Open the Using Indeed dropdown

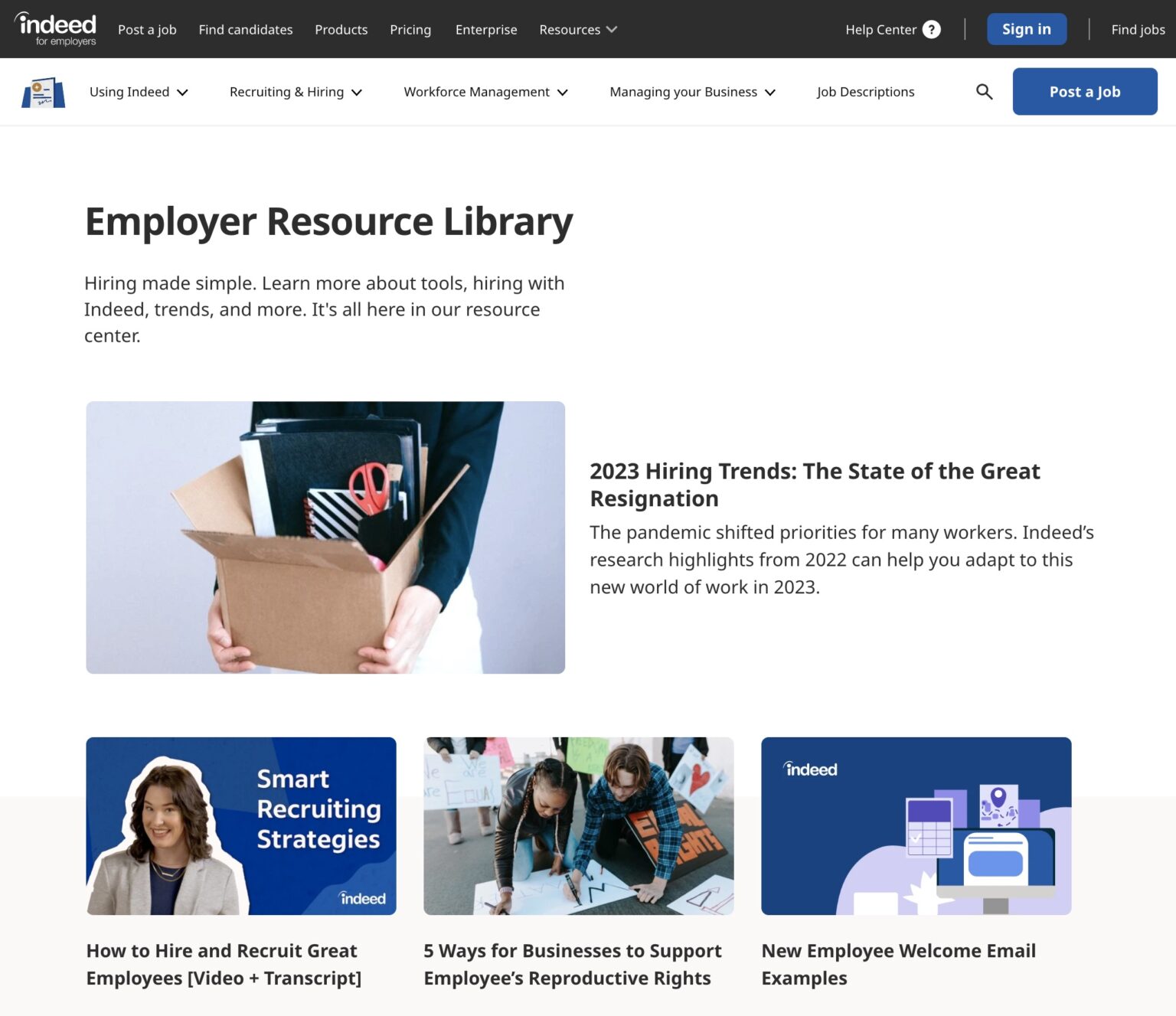point(138,91)
